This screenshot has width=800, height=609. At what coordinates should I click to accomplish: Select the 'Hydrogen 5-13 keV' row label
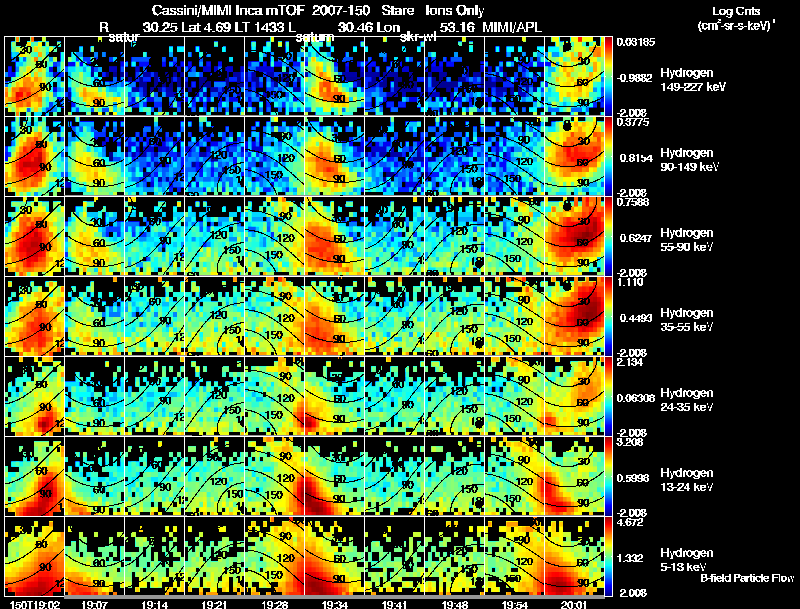coord(687,560)
